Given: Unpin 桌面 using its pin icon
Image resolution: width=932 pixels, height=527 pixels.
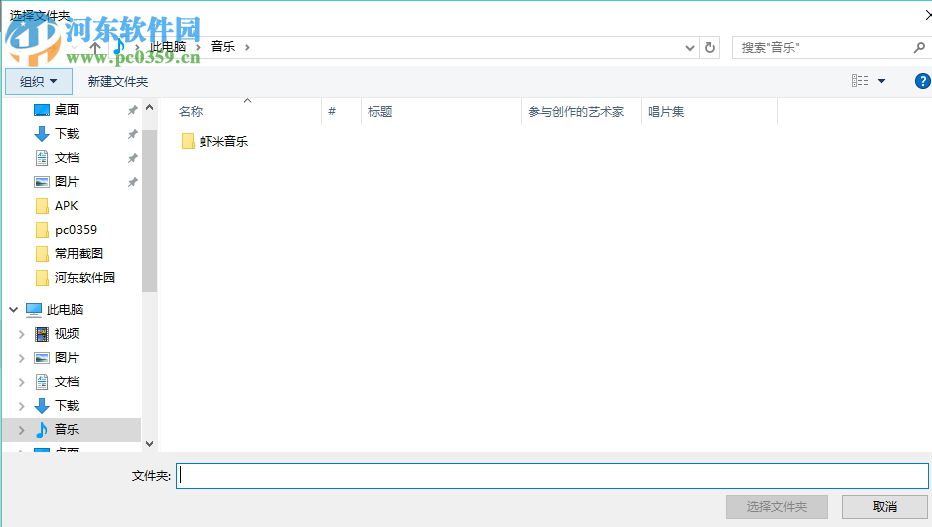Looking at the screenshot, I should coord(133,110).
